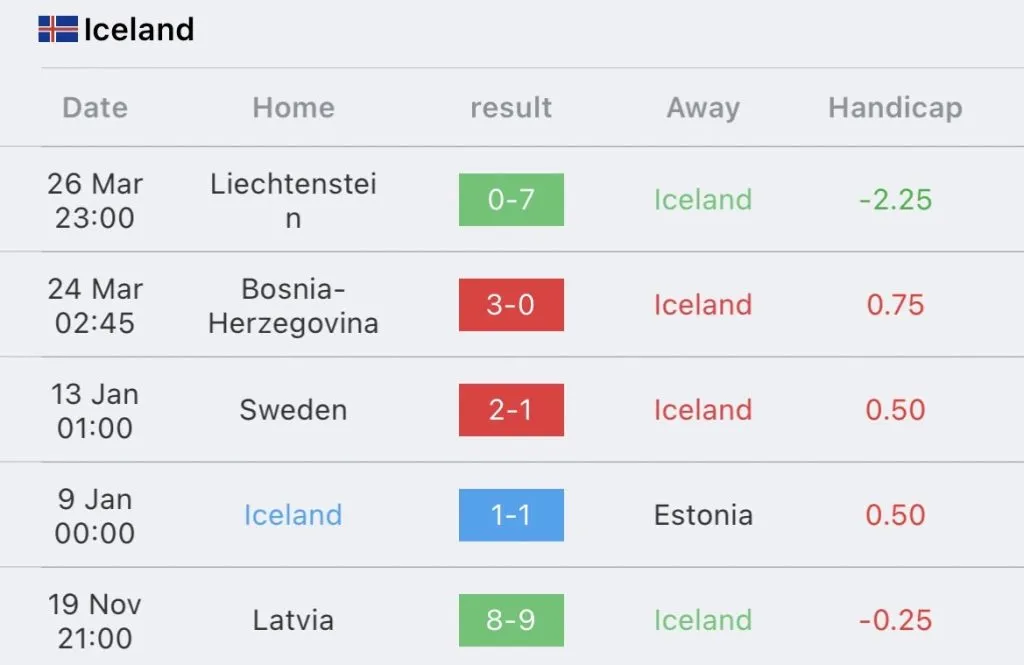The image size is (1024, 665).
Task: Click the blue Iceland home team link
Action: pyautogui.click(x=293, y=515)
